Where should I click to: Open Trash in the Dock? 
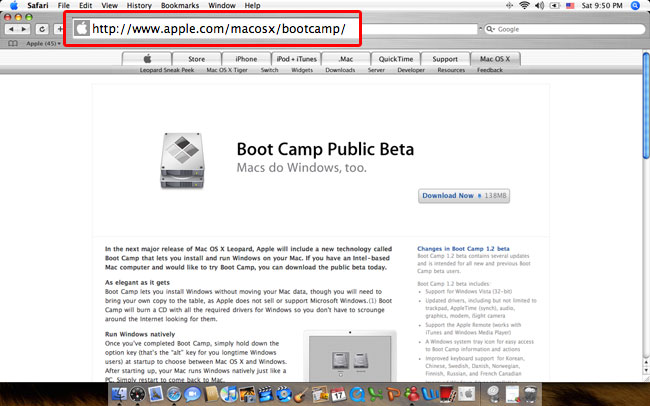[x=530, y=394]
